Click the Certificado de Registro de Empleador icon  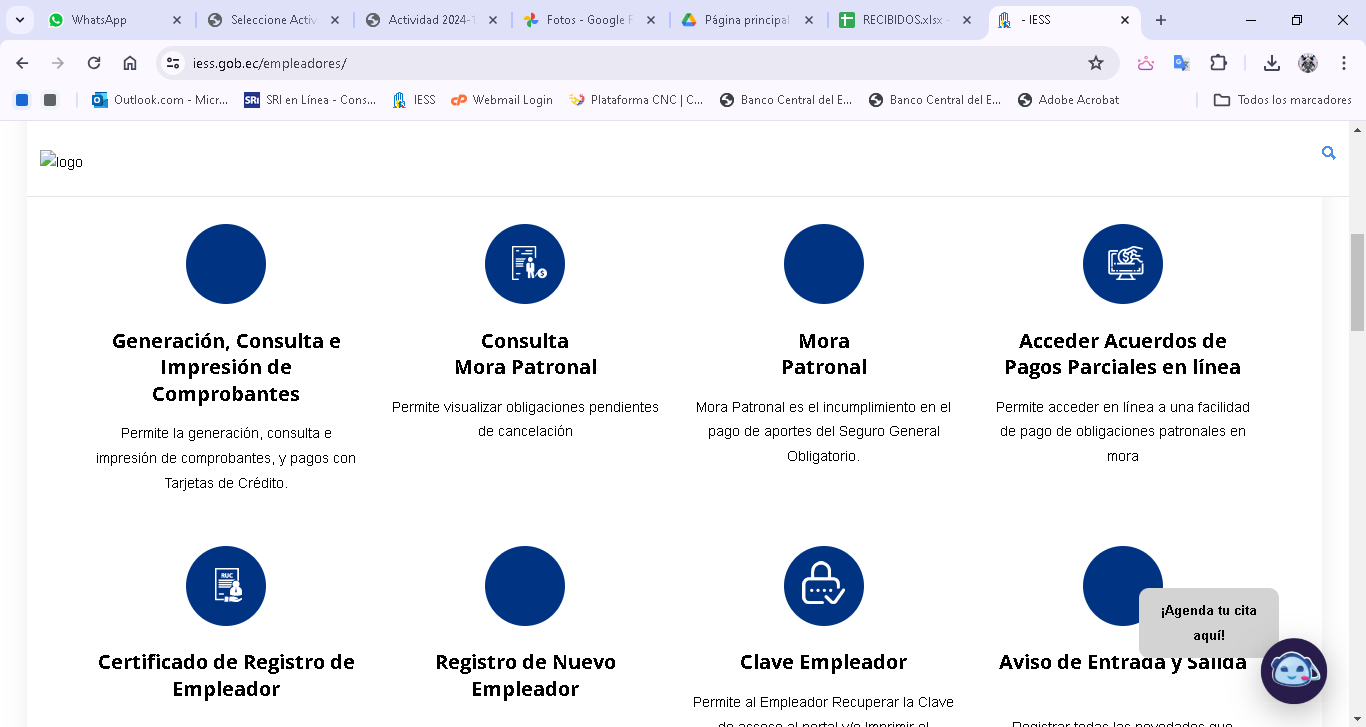226,586
